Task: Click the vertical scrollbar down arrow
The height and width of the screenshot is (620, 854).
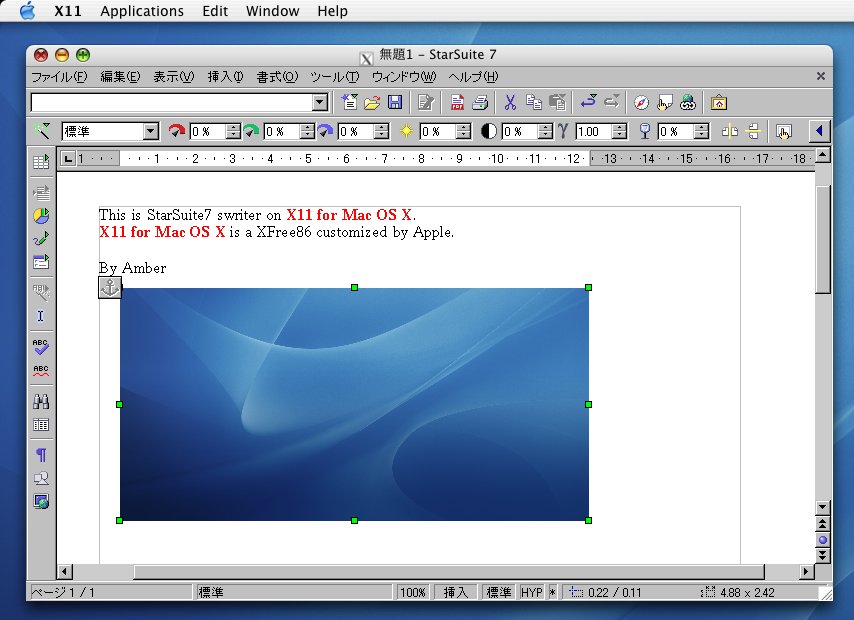Action: pyautogui.click(x=822, y=507)
